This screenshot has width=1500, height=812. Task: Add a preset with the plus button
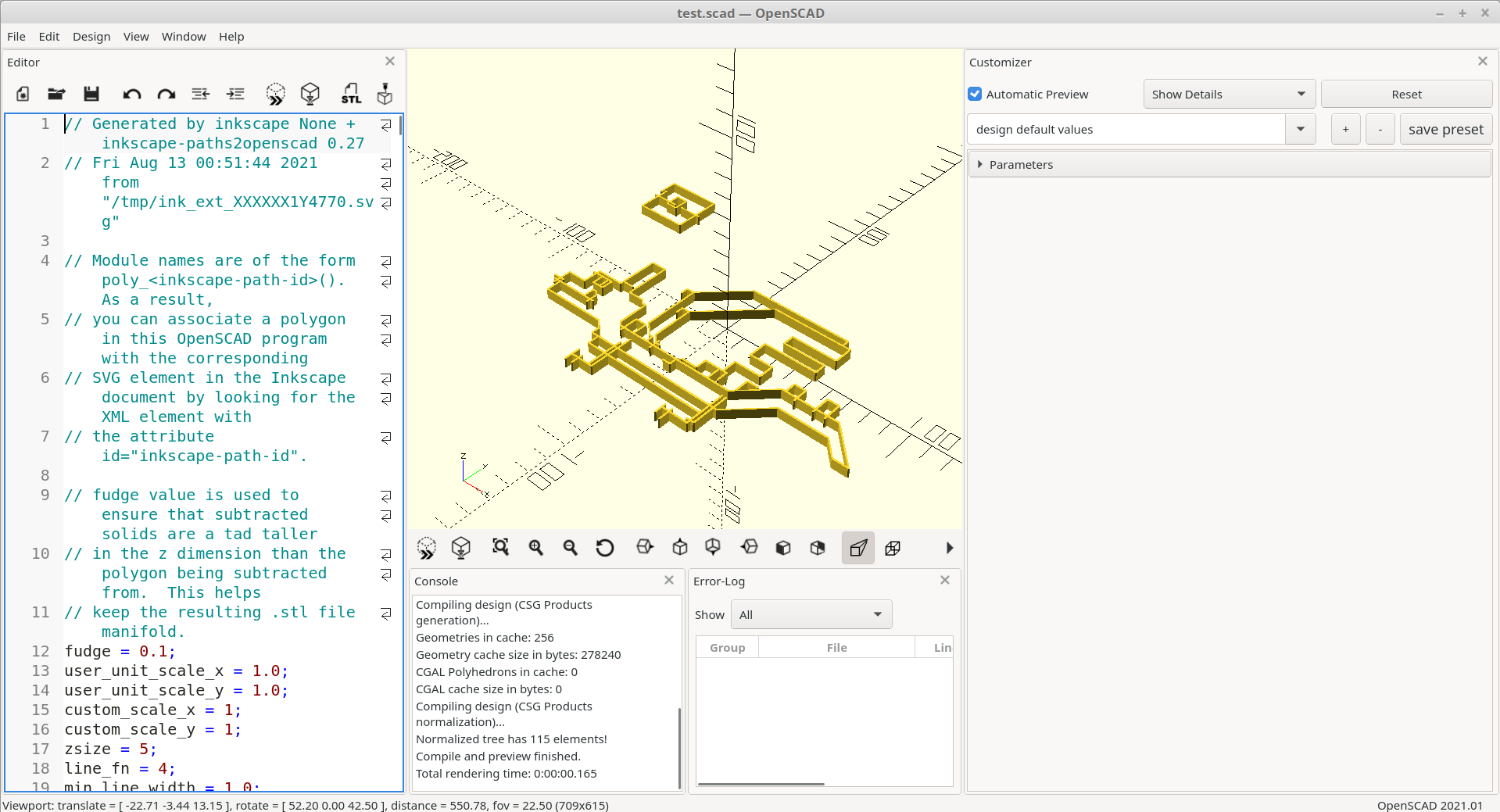tap(1345, 129)
